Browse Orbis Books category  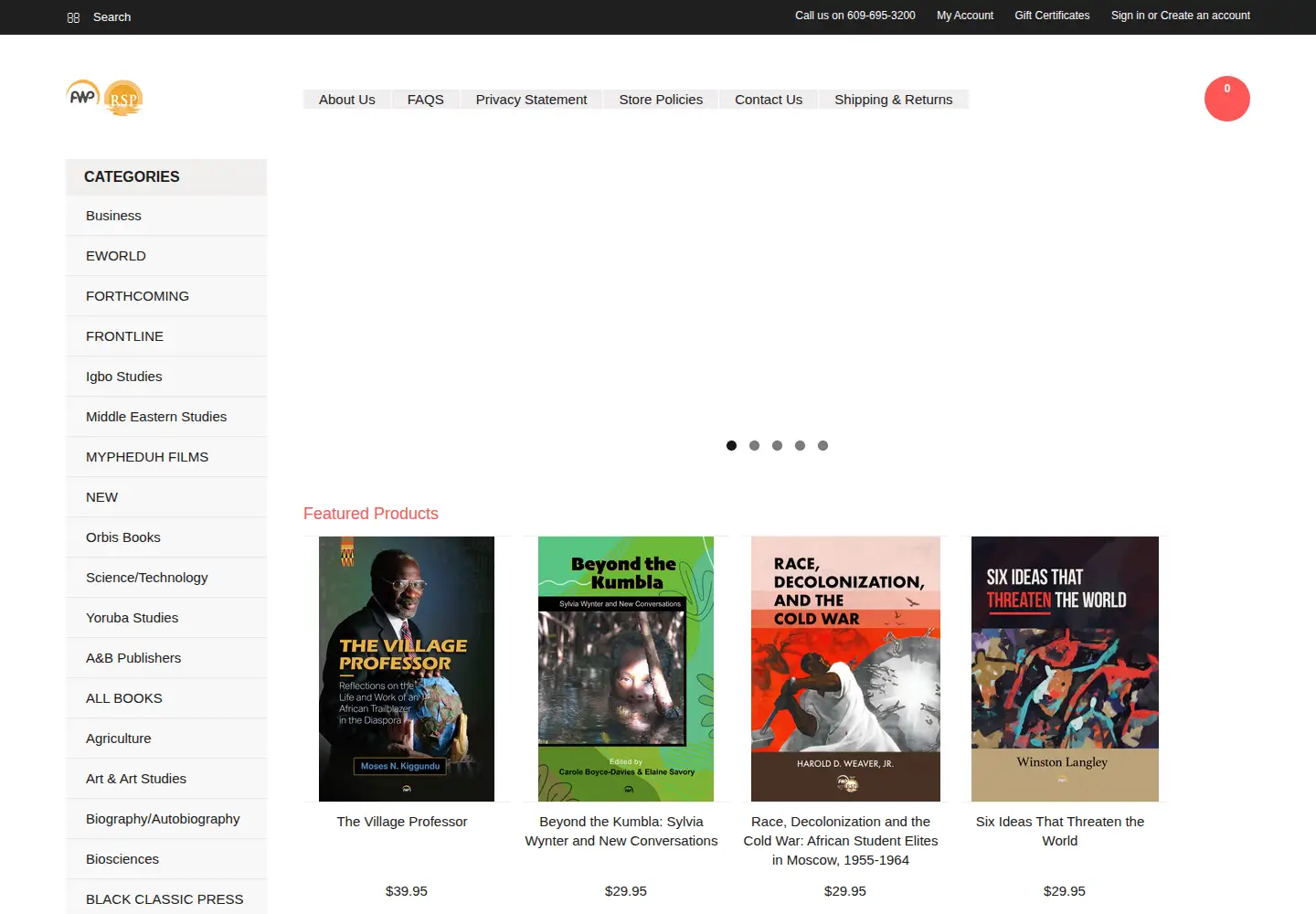(x=166, y=537)
